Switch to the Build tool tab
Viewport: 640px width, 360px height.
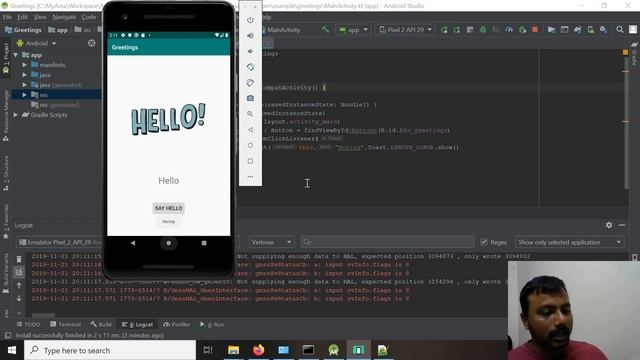(101, 324)
